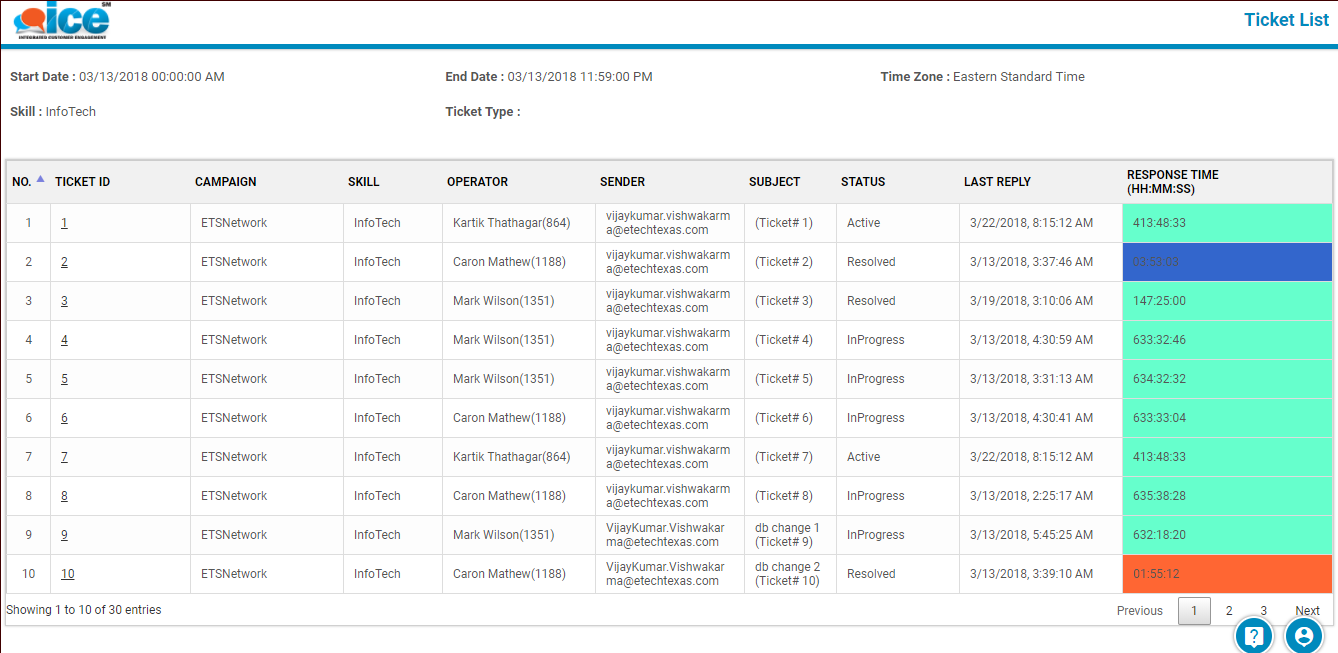Sort table by Status column header
Screen dimensions: 1338x653
pos(862,182)
